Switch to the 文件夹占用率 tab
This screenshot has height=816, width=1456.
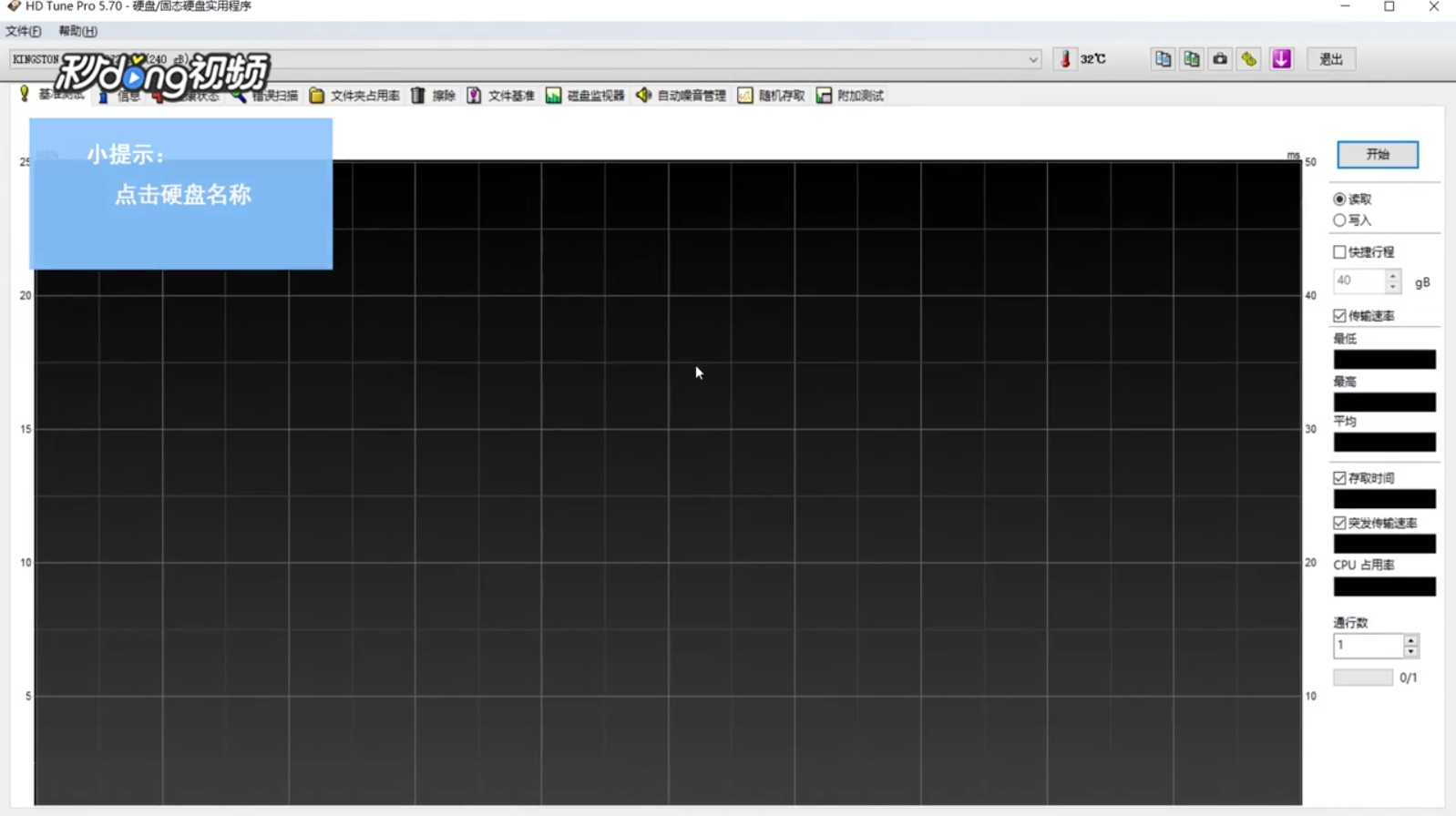(354, 96)
